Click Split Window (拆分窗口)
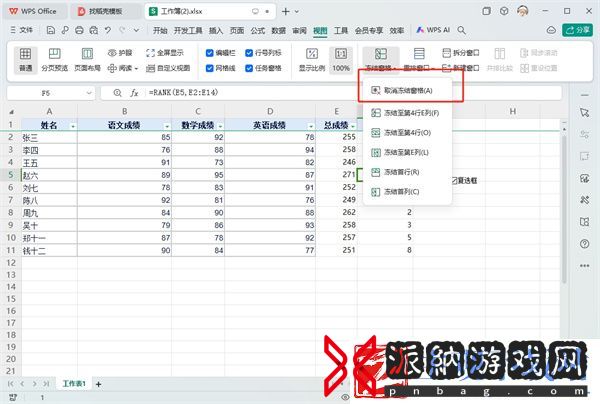 (x=461, y=53)
